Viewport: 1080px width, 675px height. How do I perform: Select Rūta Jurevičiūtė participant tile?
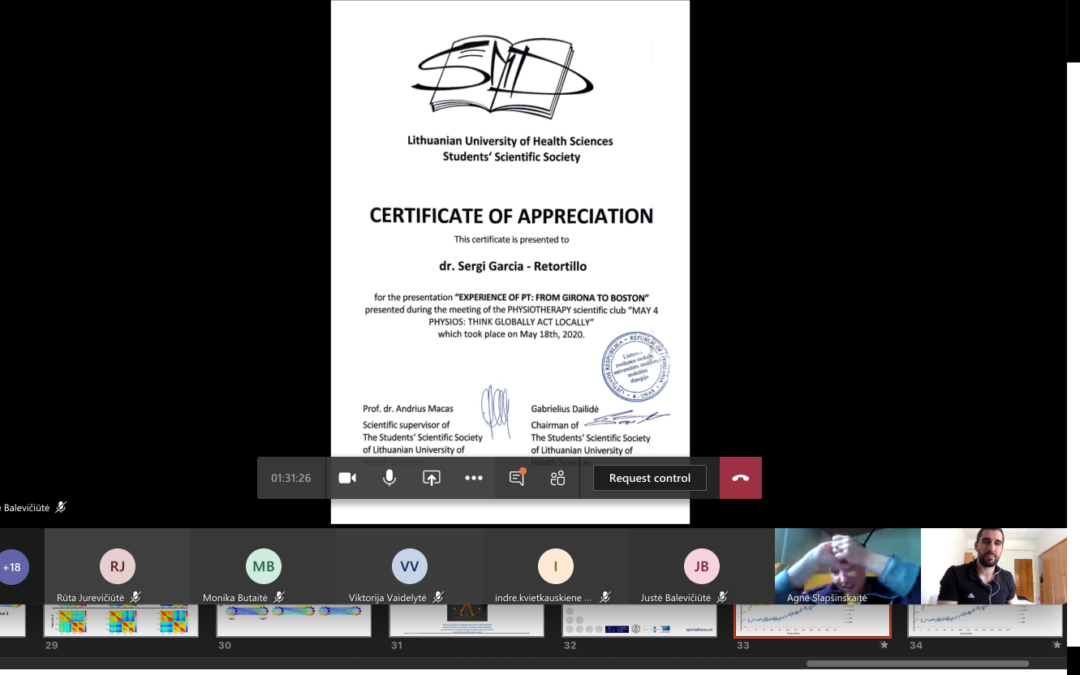tap(118, 566)
